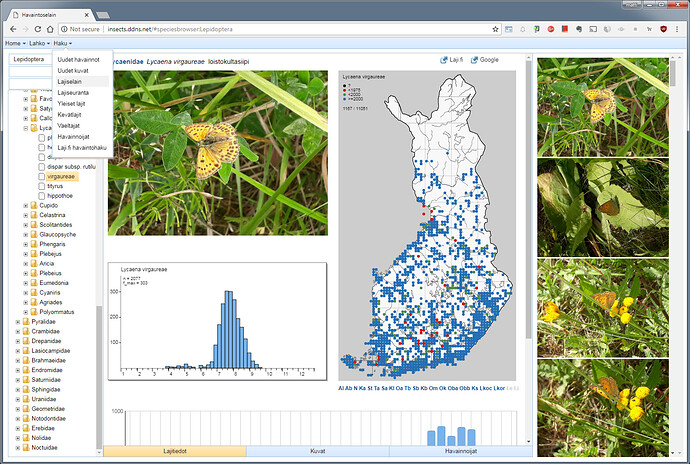Open the Home dropdown menu
Viewport: 690px width, 464px height.
click(x=15, y=43)
